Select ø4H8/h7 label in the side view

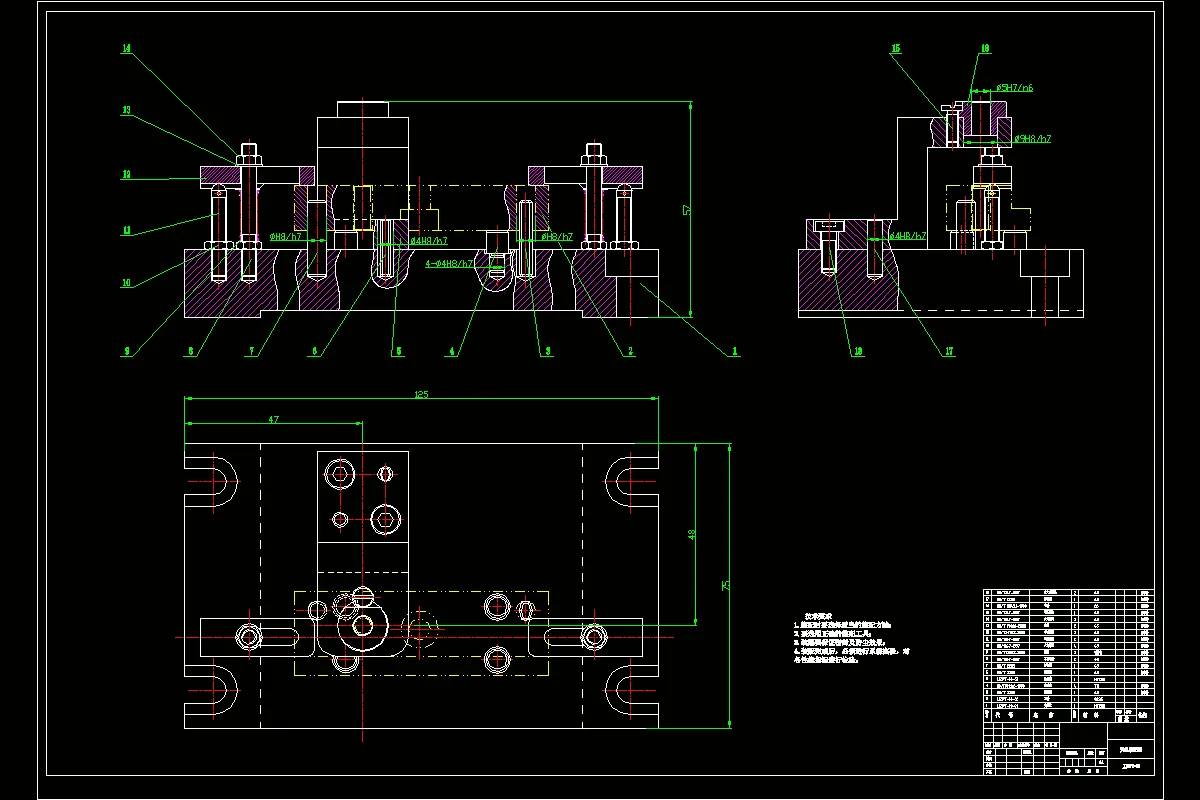tap(909, 236)
